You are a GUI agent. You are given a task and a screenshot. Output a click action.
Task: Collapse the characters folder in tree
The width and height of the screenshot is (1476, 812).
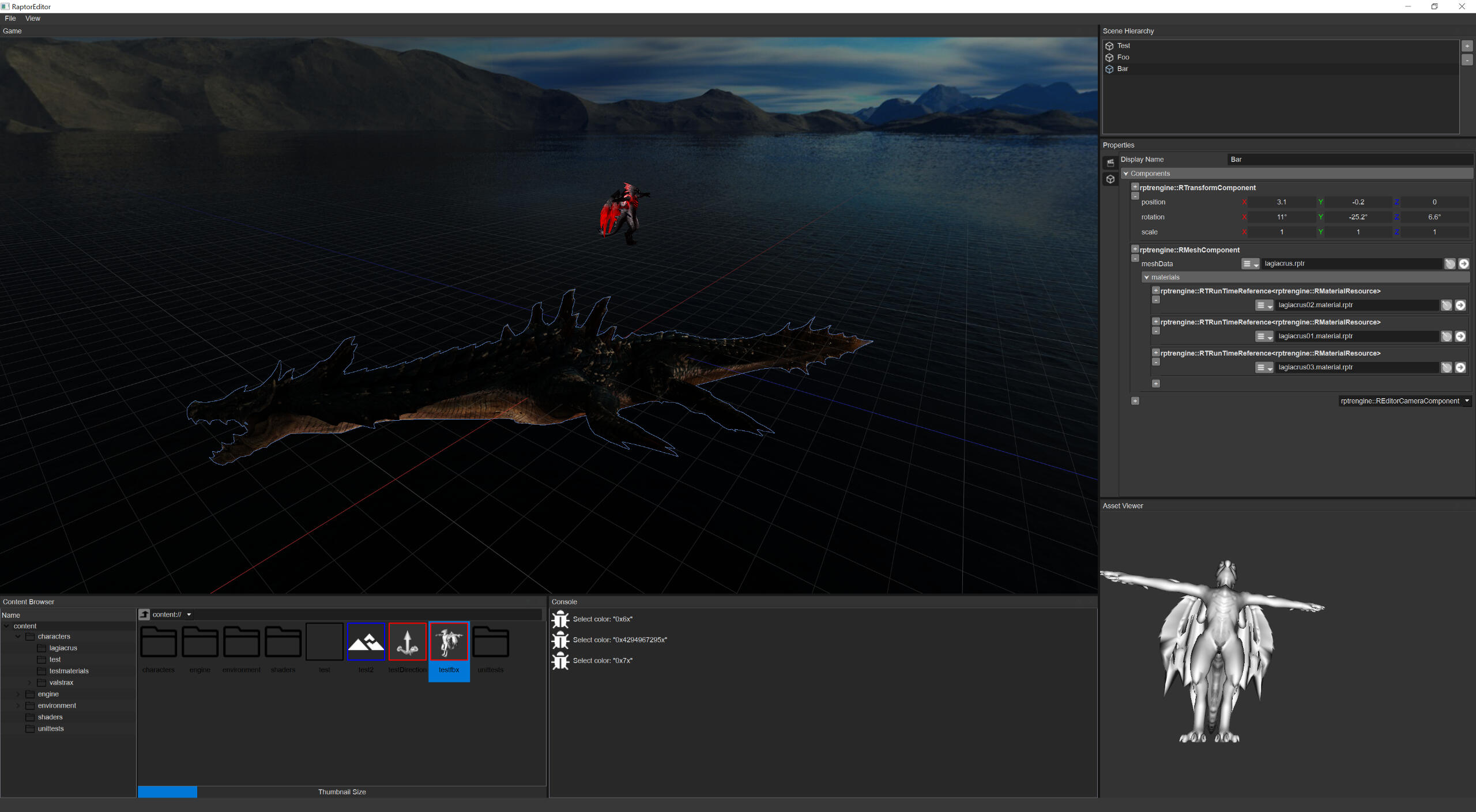point(18,637)
